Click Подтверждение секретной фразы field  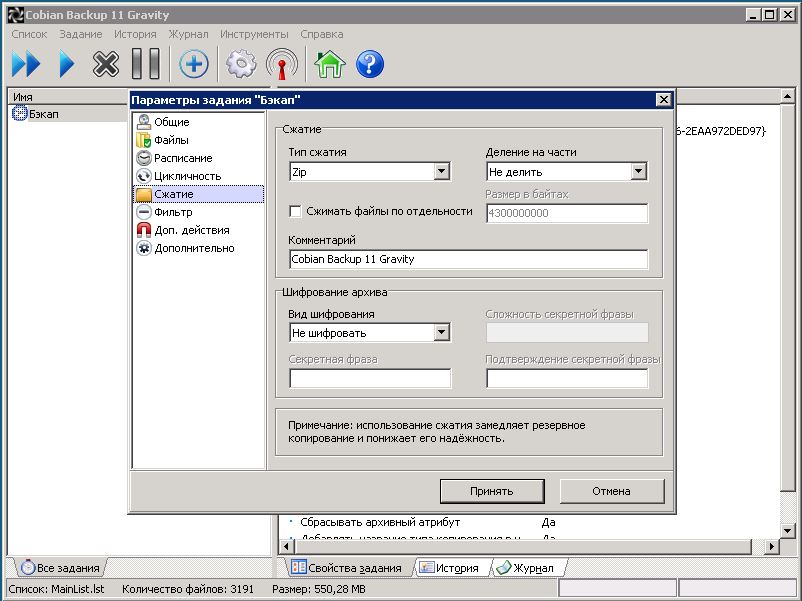coord(567,379)
